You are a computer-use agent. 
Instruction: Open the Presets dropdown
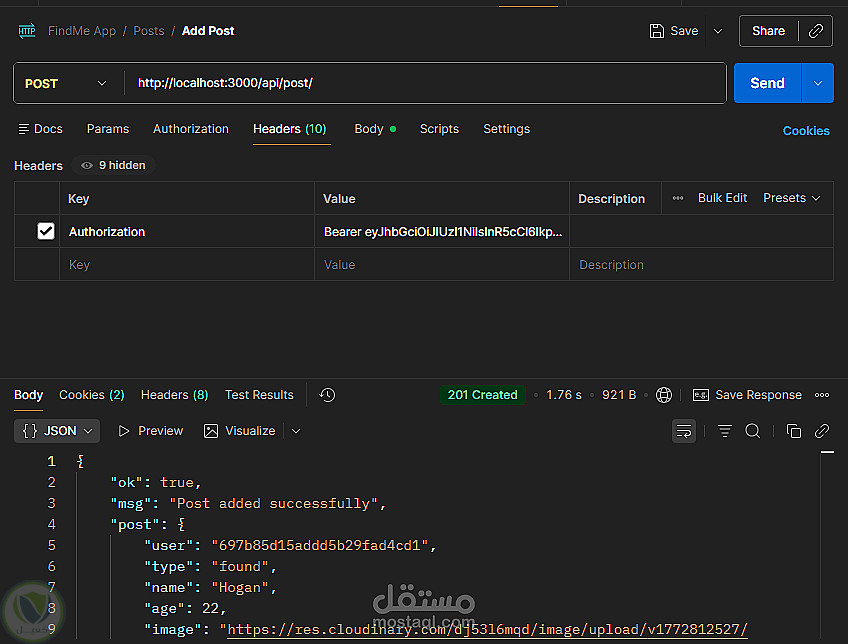pos(792,198)
